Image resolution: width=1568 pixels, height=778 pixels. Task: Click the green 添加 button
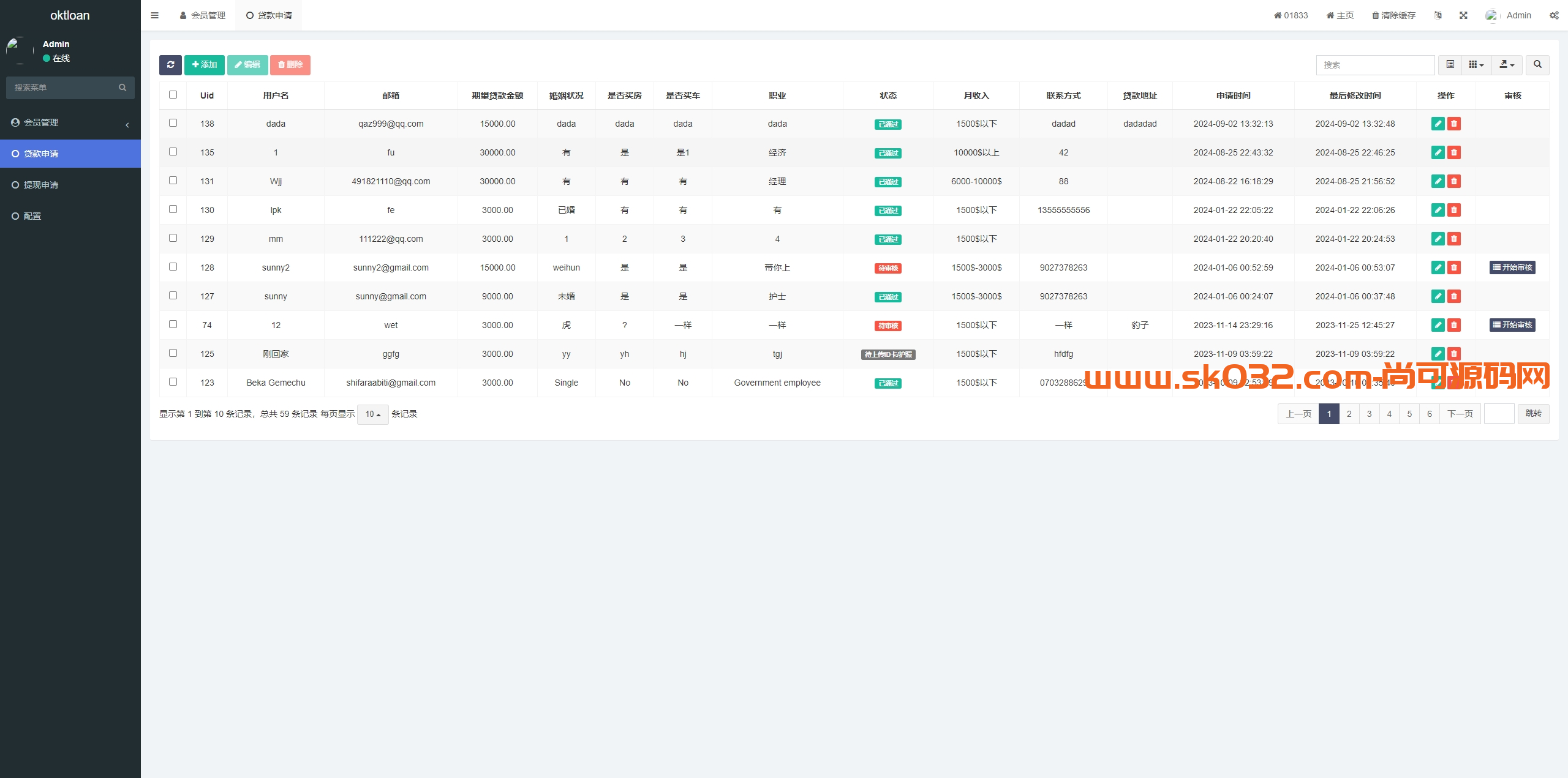[x=205, y=65]
